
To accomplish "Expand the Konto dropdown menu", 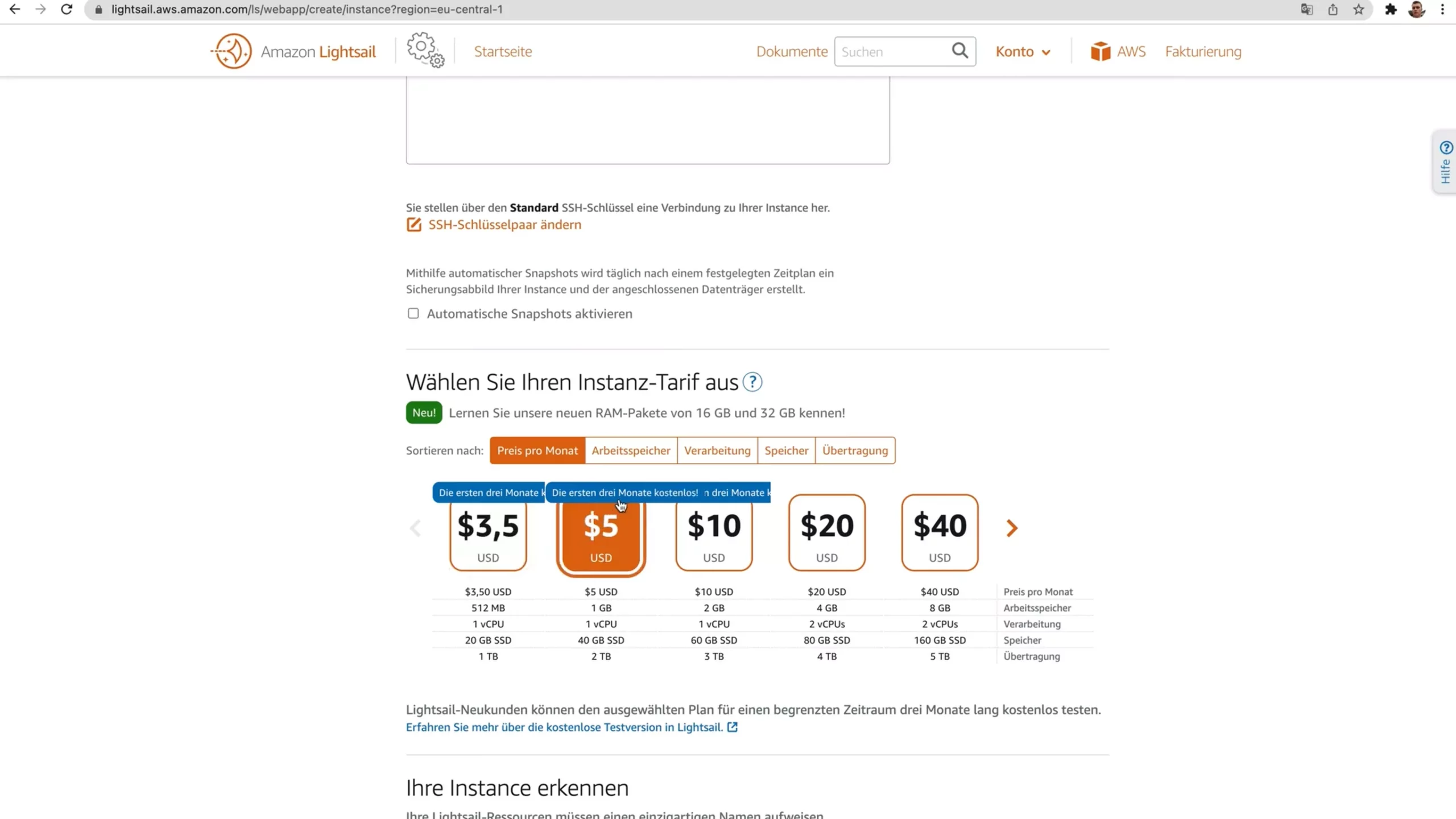I will [1023, 52].
